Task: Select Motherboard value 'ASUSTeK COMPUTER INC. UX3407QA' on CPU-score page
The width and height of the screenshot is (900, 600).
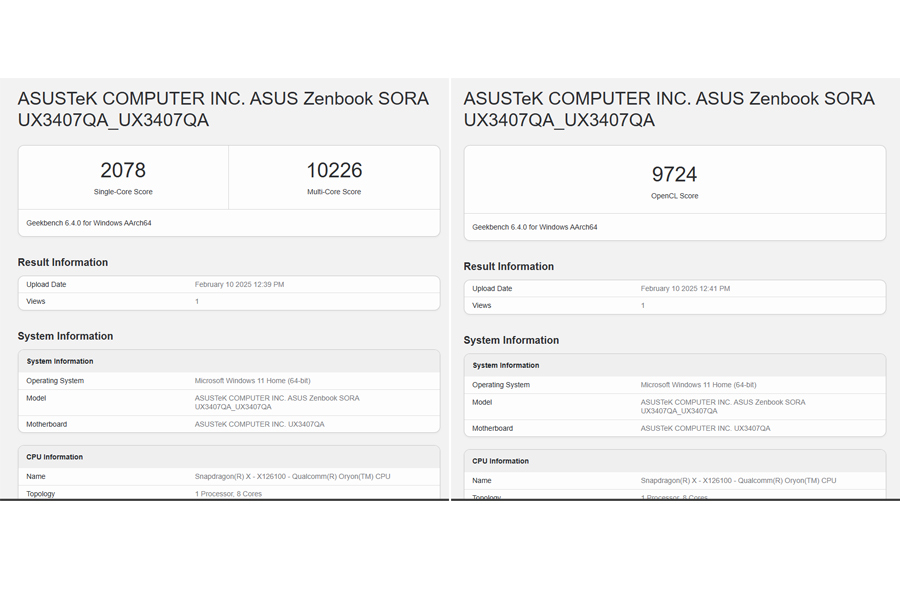Action: [259, 424]
